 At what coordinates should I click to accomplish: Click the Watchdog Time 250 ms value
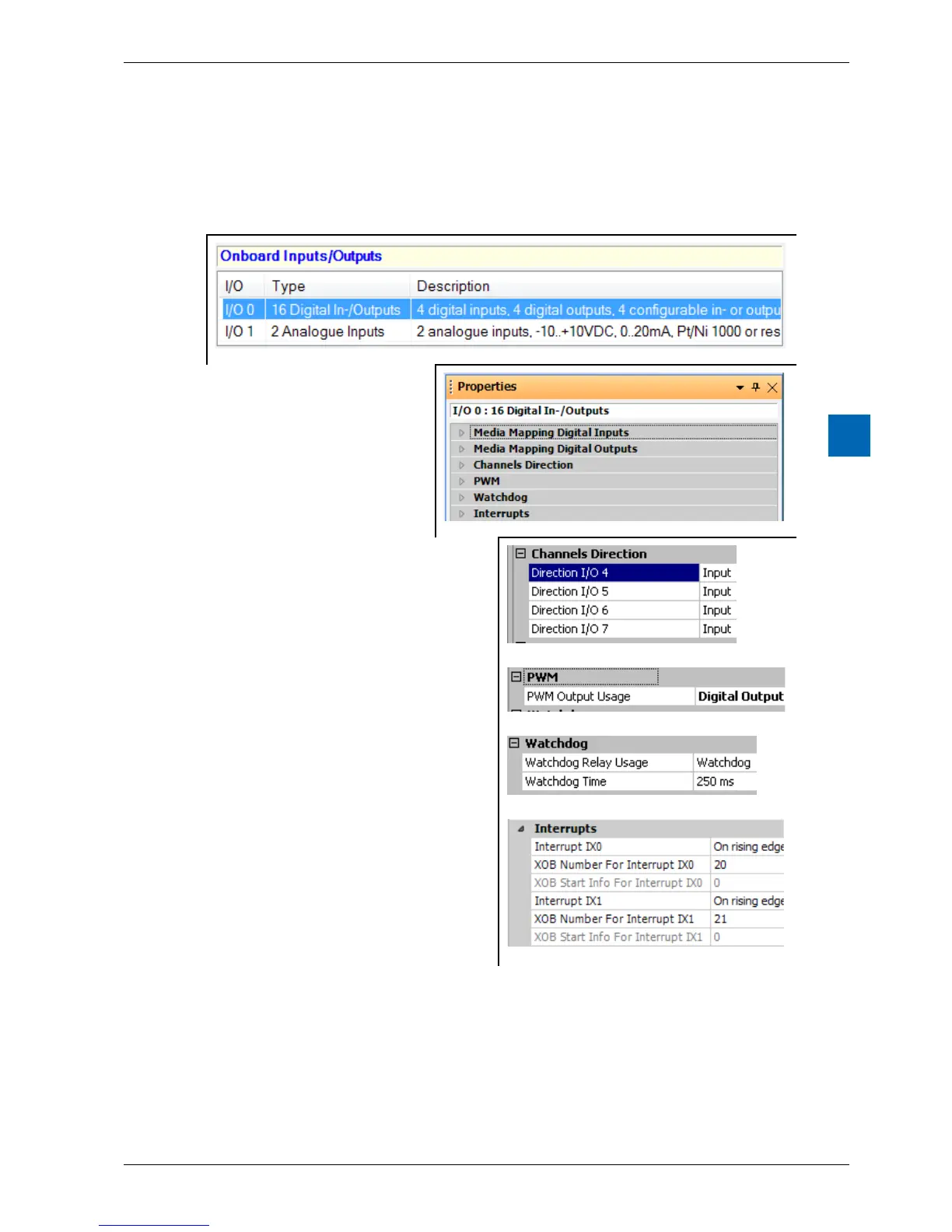click(725, 782)
